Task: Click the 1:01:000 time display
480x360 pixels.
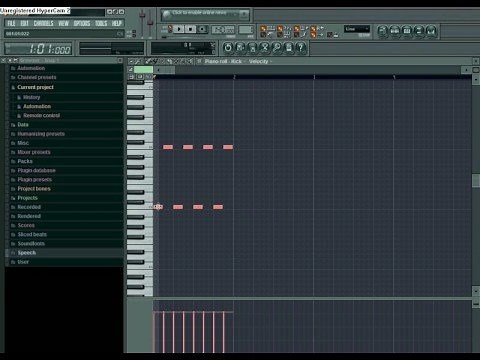Action: [x=38, y=49]
